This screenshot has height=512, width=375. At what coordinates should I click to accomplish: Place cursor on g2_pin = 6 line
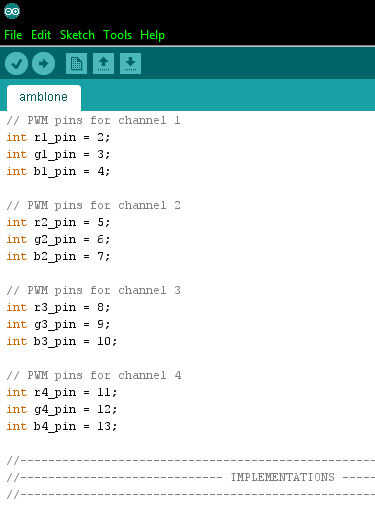58,240
